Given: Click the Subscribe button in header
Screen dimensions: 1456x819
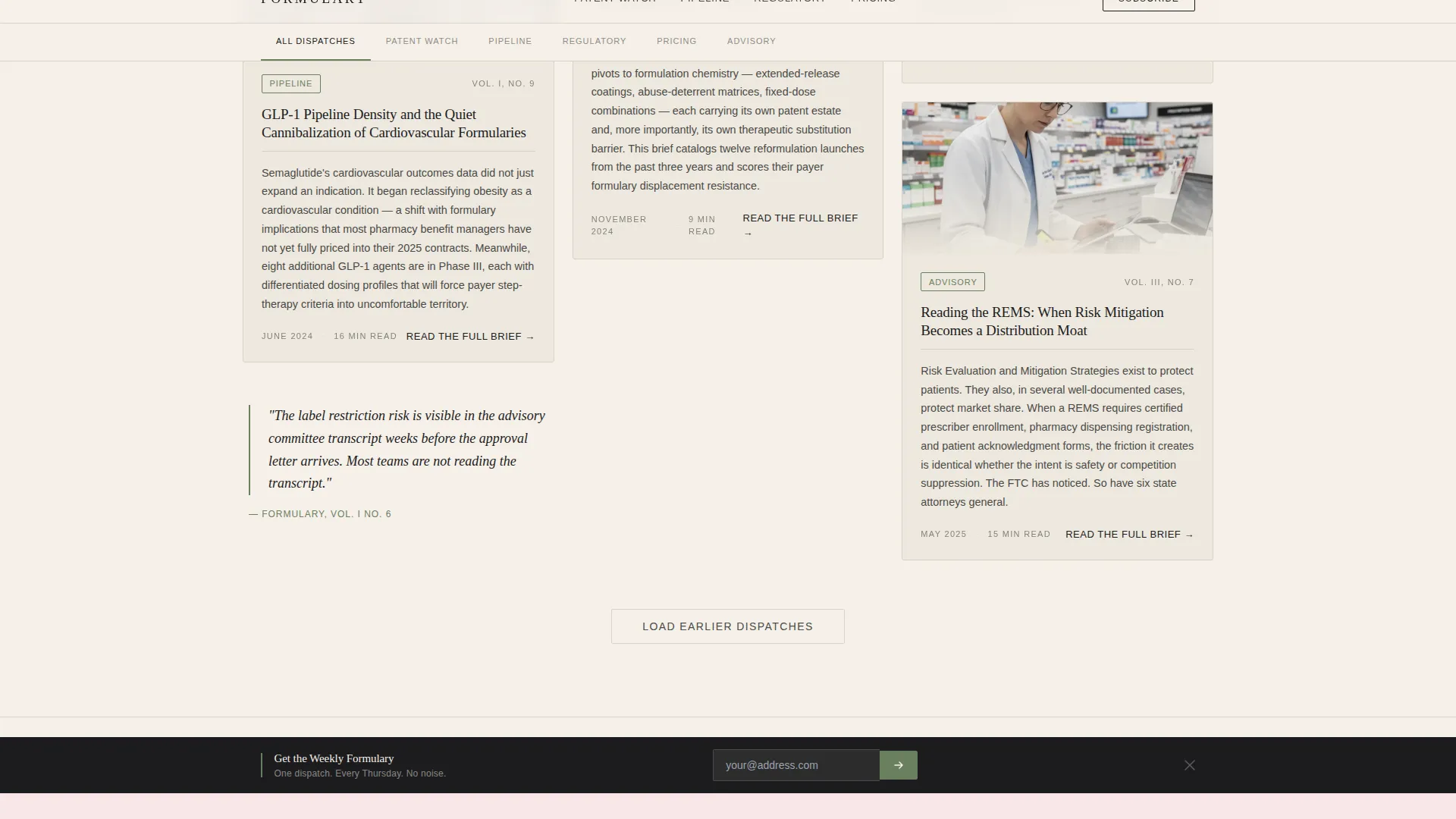Looking at the screenshot, I should point(1148,3).
